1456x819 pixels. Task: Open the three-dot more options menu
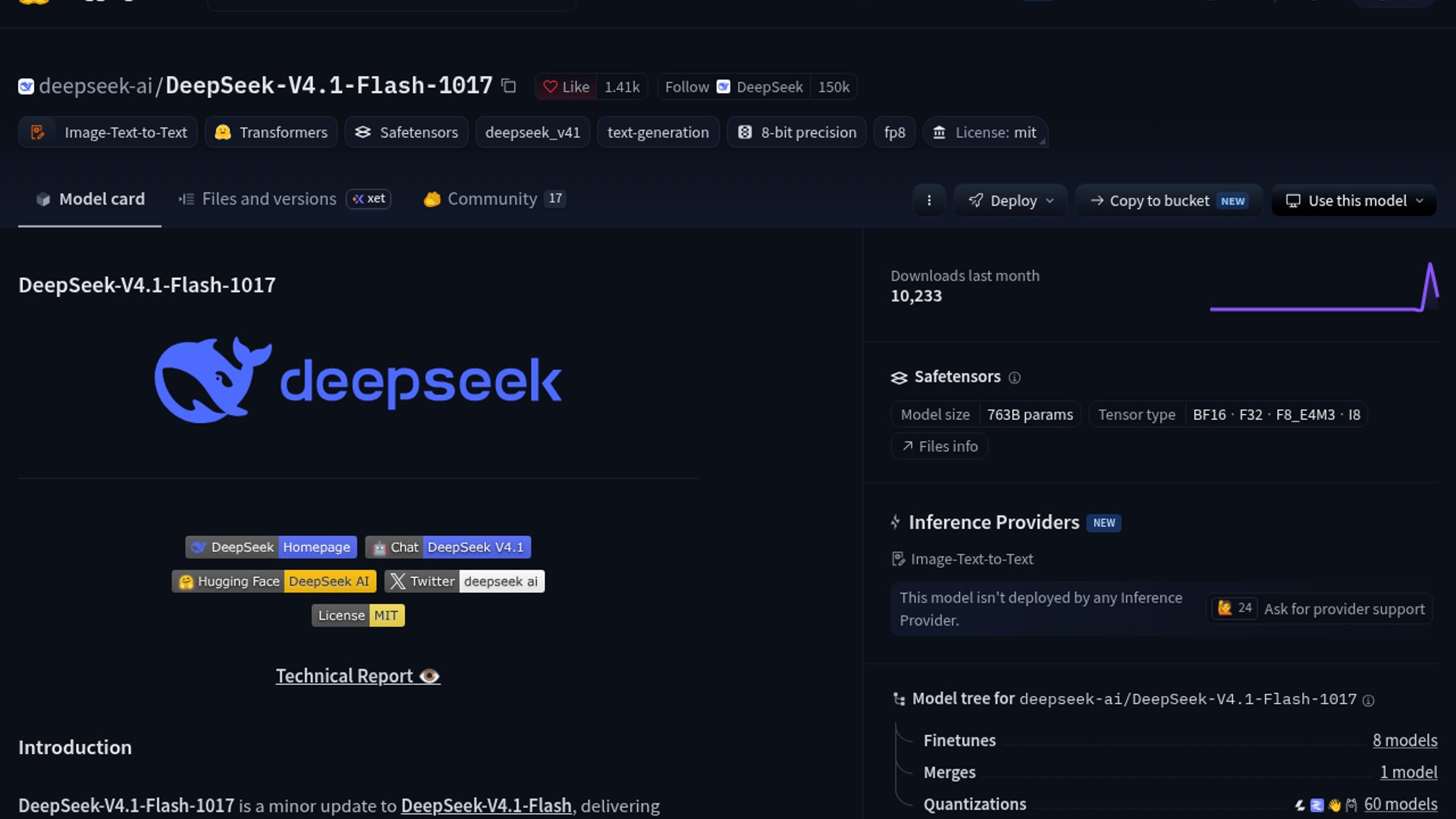pos(929,201)
